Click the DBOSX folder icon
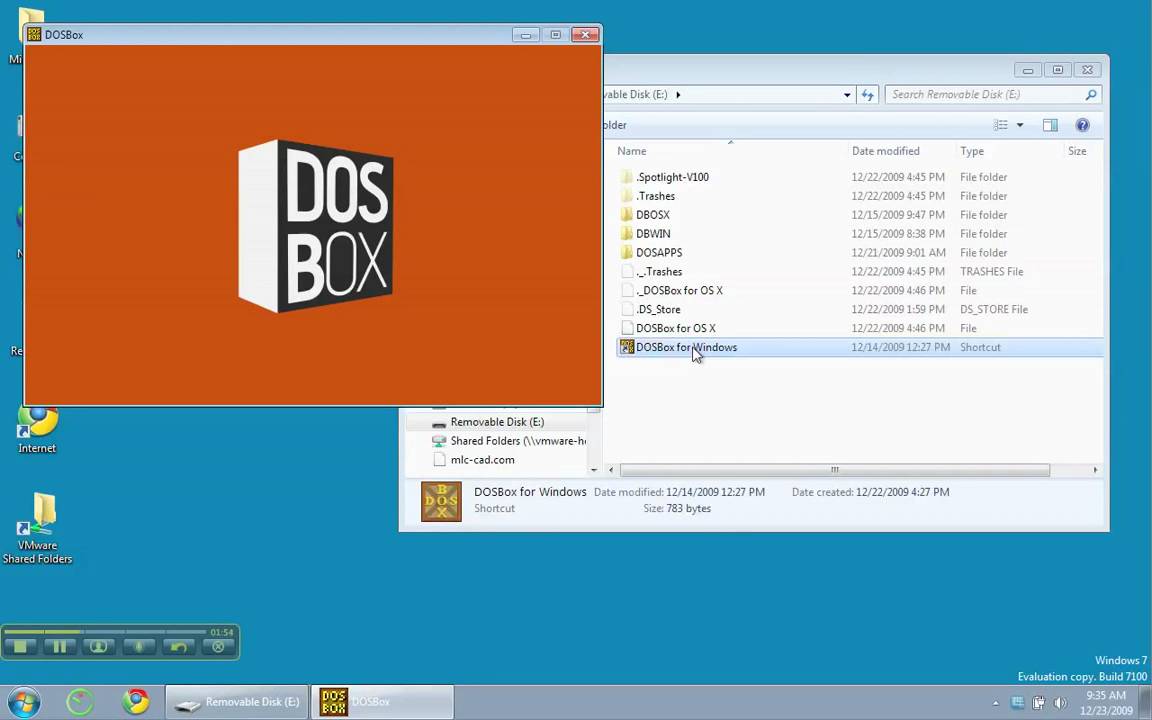1152x720 pixels. (626, 215)
